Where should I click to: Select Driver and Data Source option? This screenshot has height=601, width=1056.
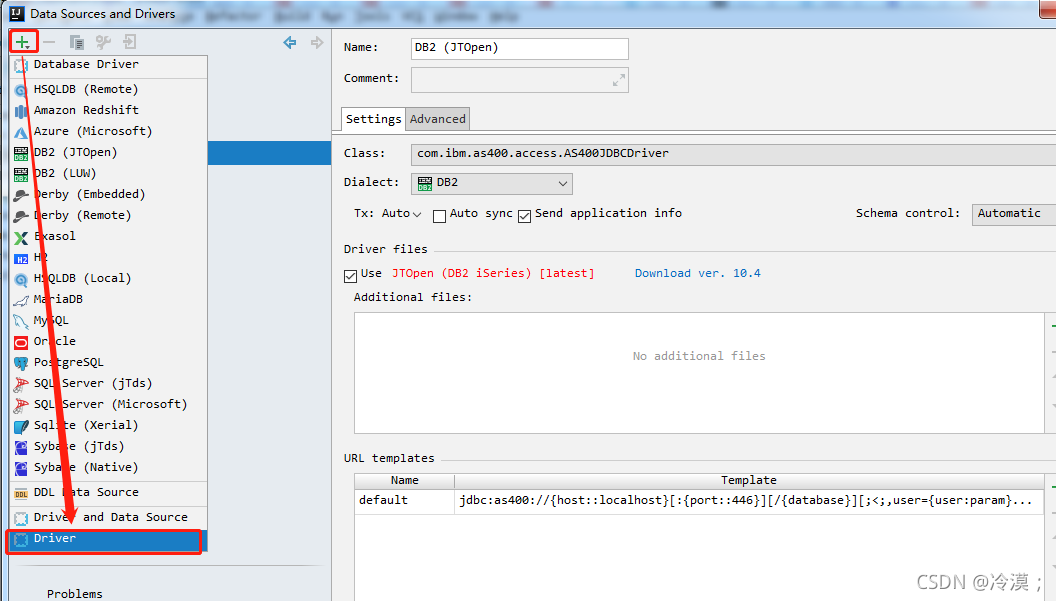[108, 517]
